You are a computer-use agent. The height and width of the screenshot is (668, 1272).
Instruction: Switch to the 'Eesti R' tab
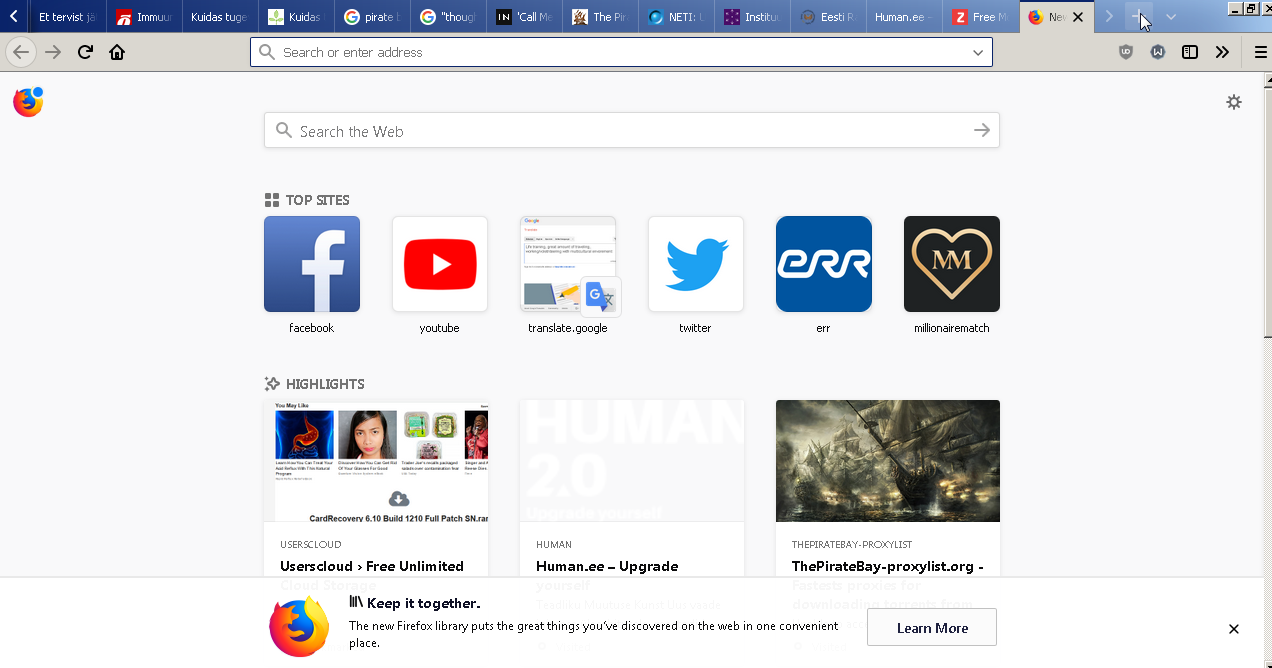click(828, 17)
